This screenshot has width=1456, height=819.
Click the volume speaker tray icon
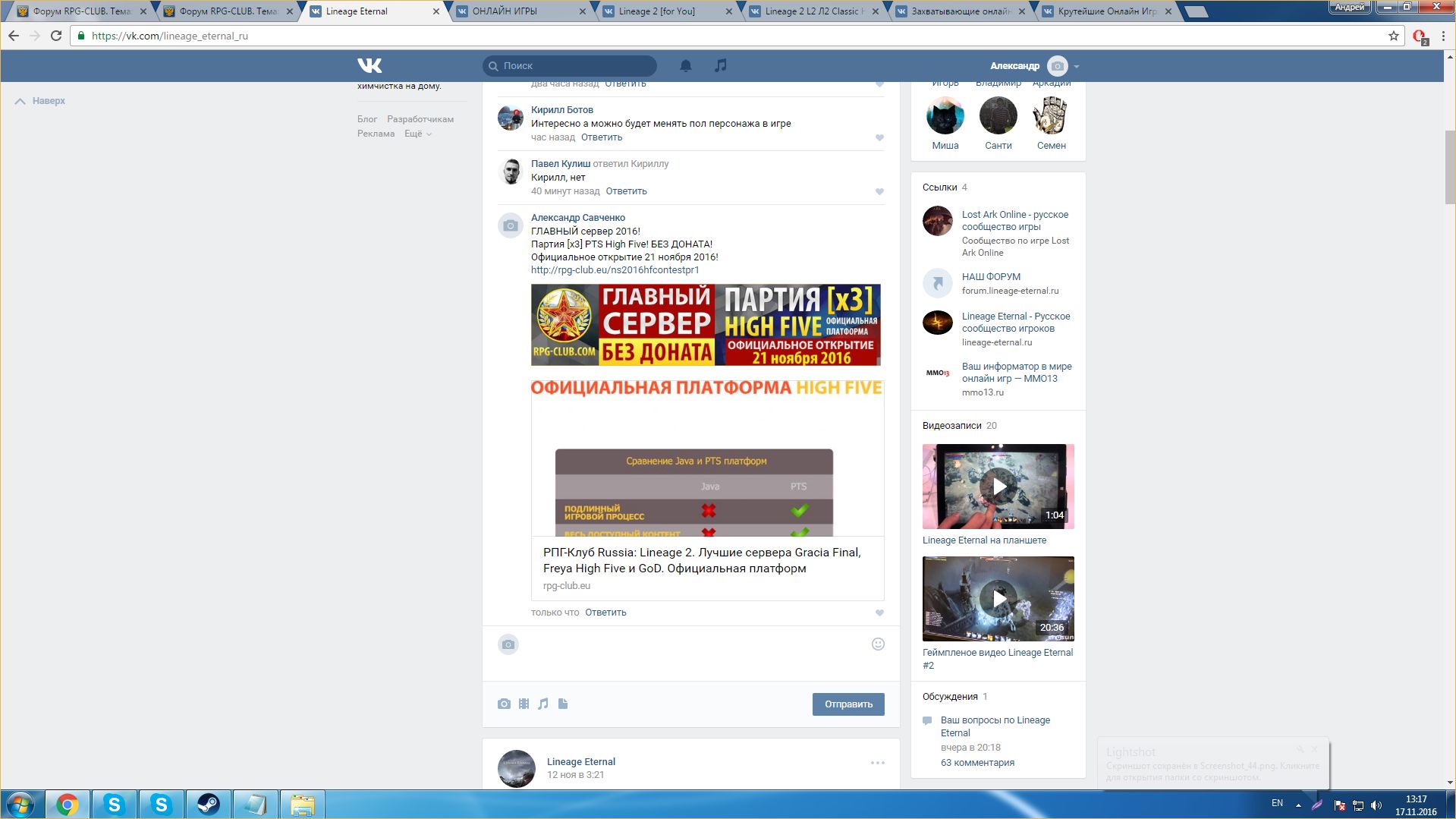pyautogui.click(x=1376, y=805)
